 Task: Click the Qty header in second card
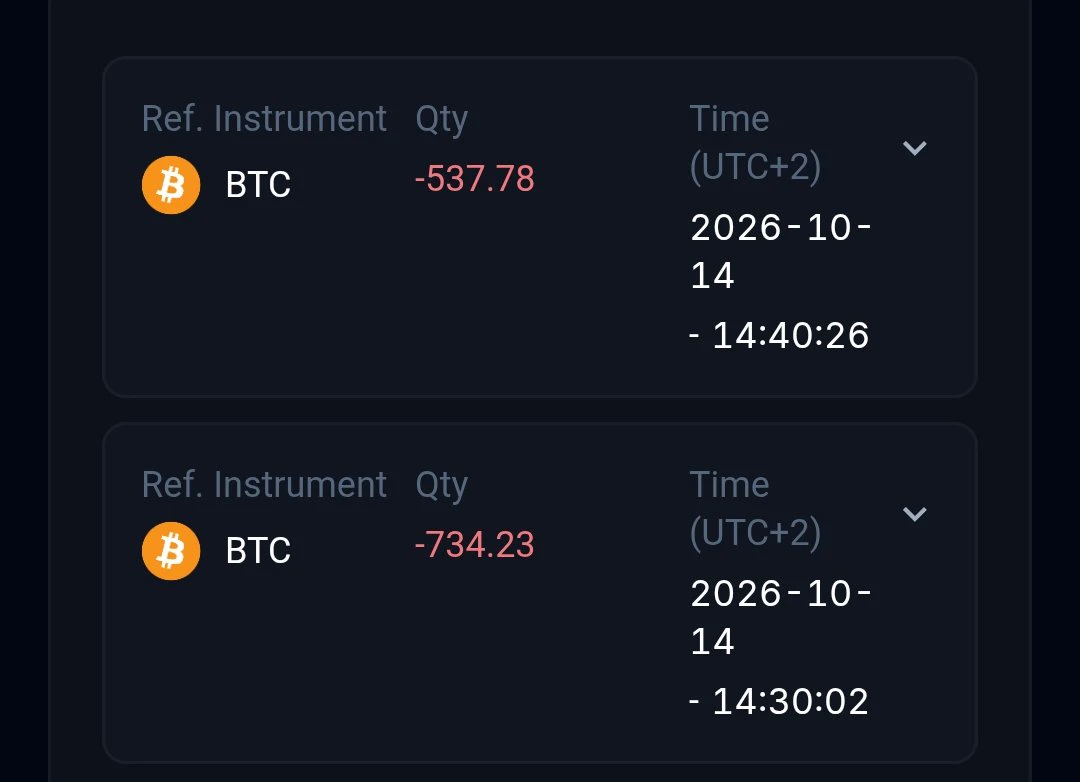click(442, 486)
